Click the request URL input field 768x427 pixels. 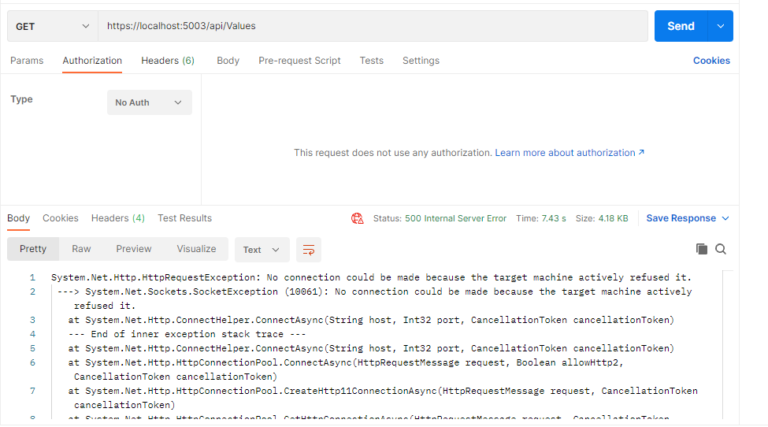tap(370, 26)
